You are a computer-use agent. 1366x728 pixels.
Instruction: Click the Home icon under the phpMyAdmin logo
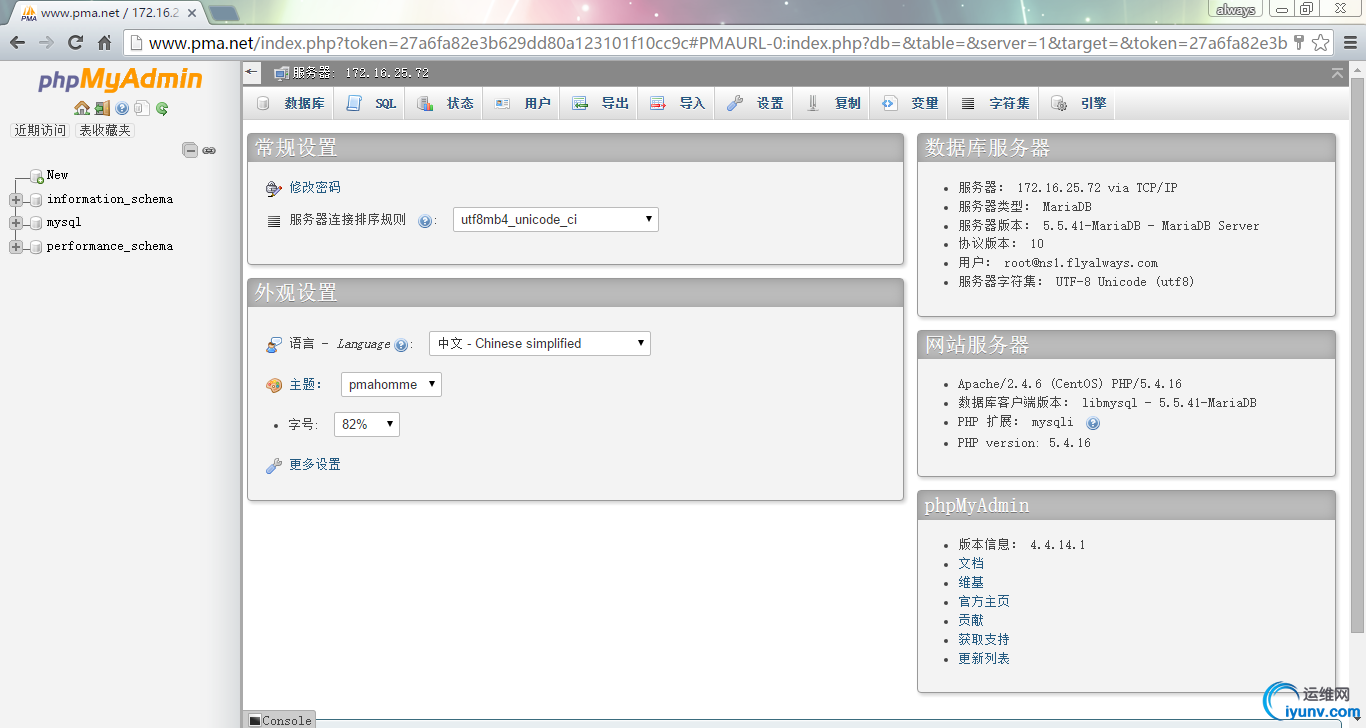click(x=82, y=108)
